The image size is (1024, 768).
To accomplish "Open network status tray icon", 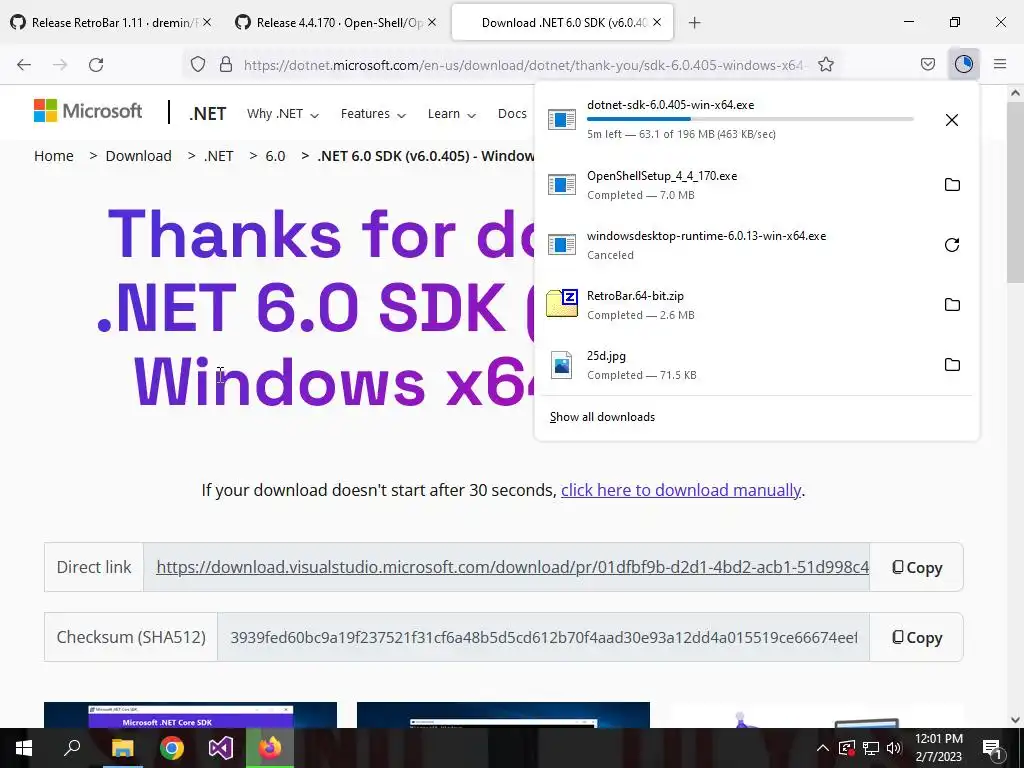I will click(871, 748).
